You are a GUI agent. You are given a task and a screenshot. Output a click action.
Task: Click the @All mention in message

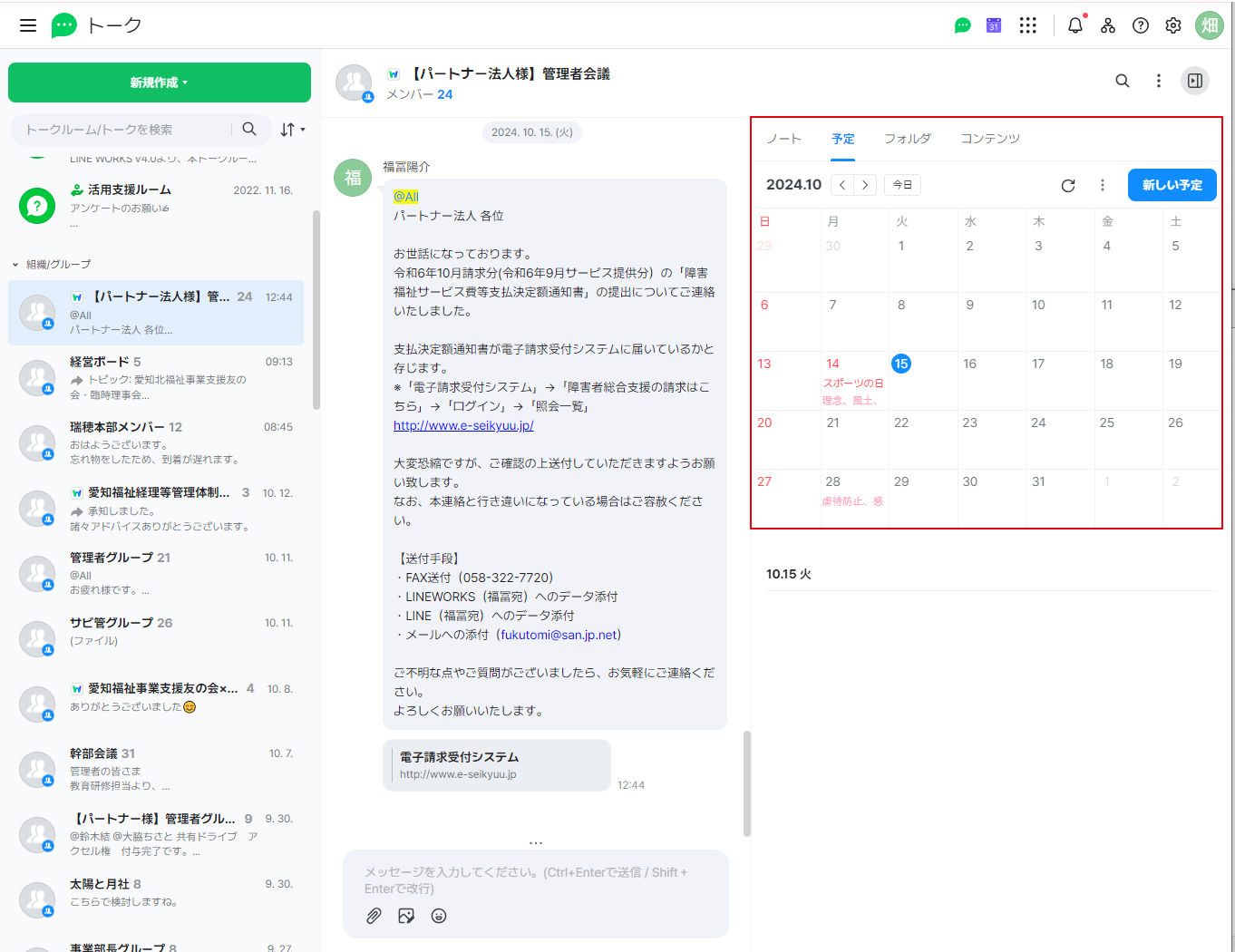click(x=405, y=197)
